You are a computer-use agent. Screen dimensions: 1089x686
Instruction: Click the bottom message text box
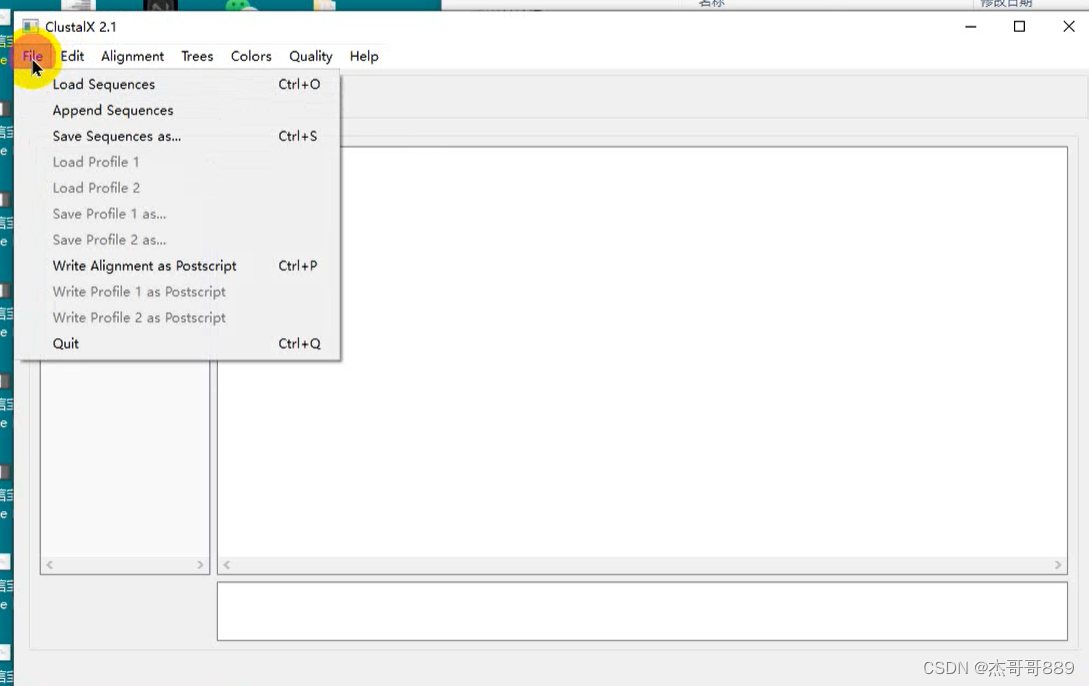click(x=642, y=611)
